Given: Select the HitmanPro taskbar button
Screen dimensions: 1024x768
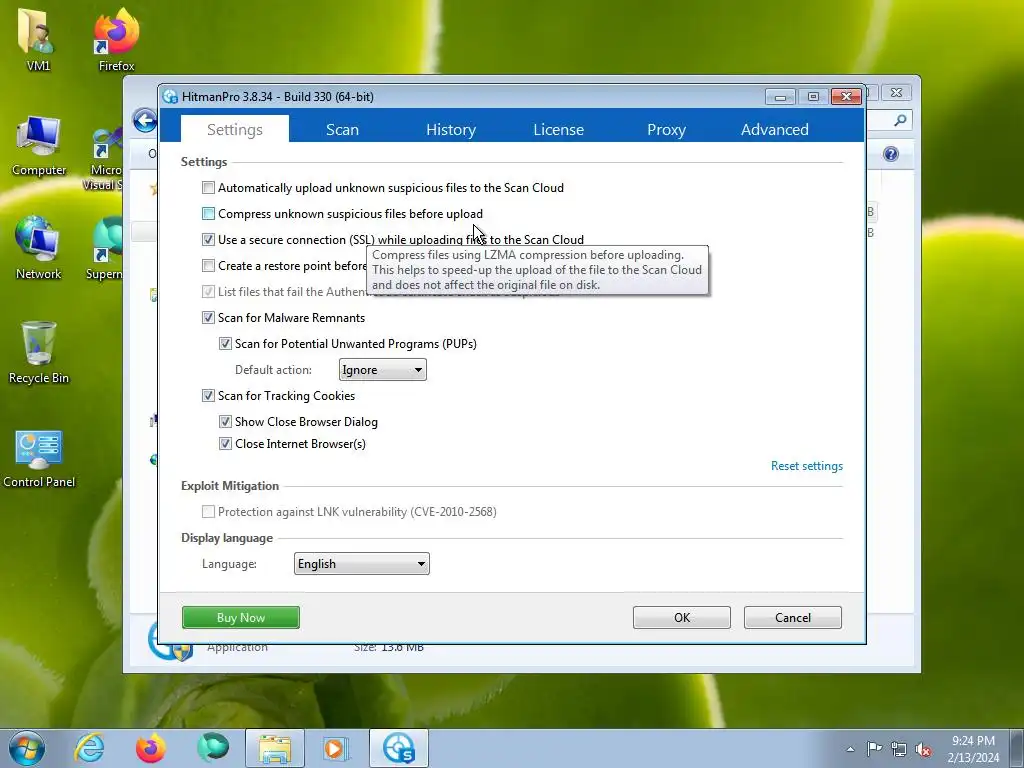Looking at the screenshot, I should click(x=399, y=748).
